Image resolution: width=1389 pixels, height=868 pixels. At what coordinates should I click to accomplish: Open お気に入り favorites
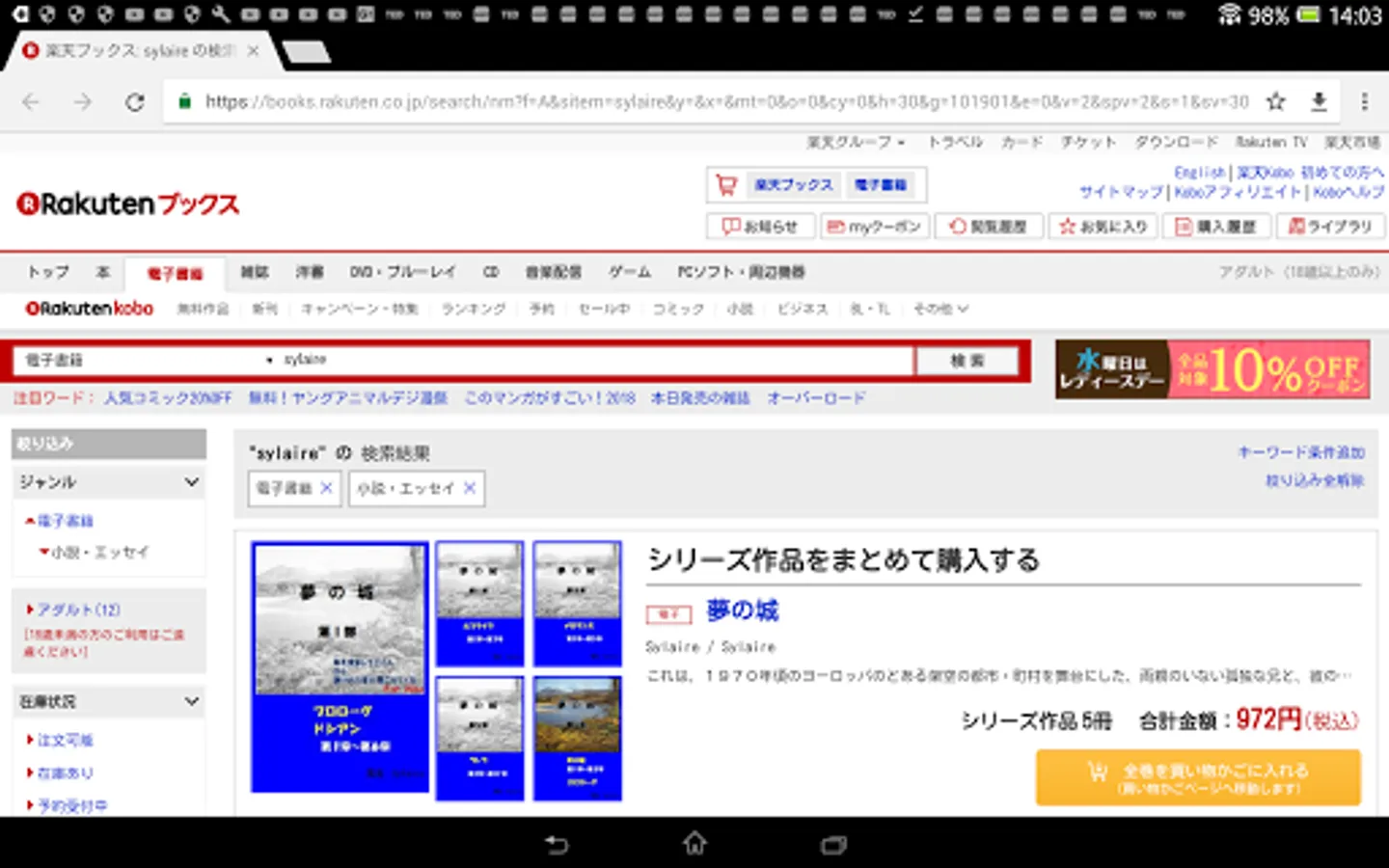(1103, 227)
